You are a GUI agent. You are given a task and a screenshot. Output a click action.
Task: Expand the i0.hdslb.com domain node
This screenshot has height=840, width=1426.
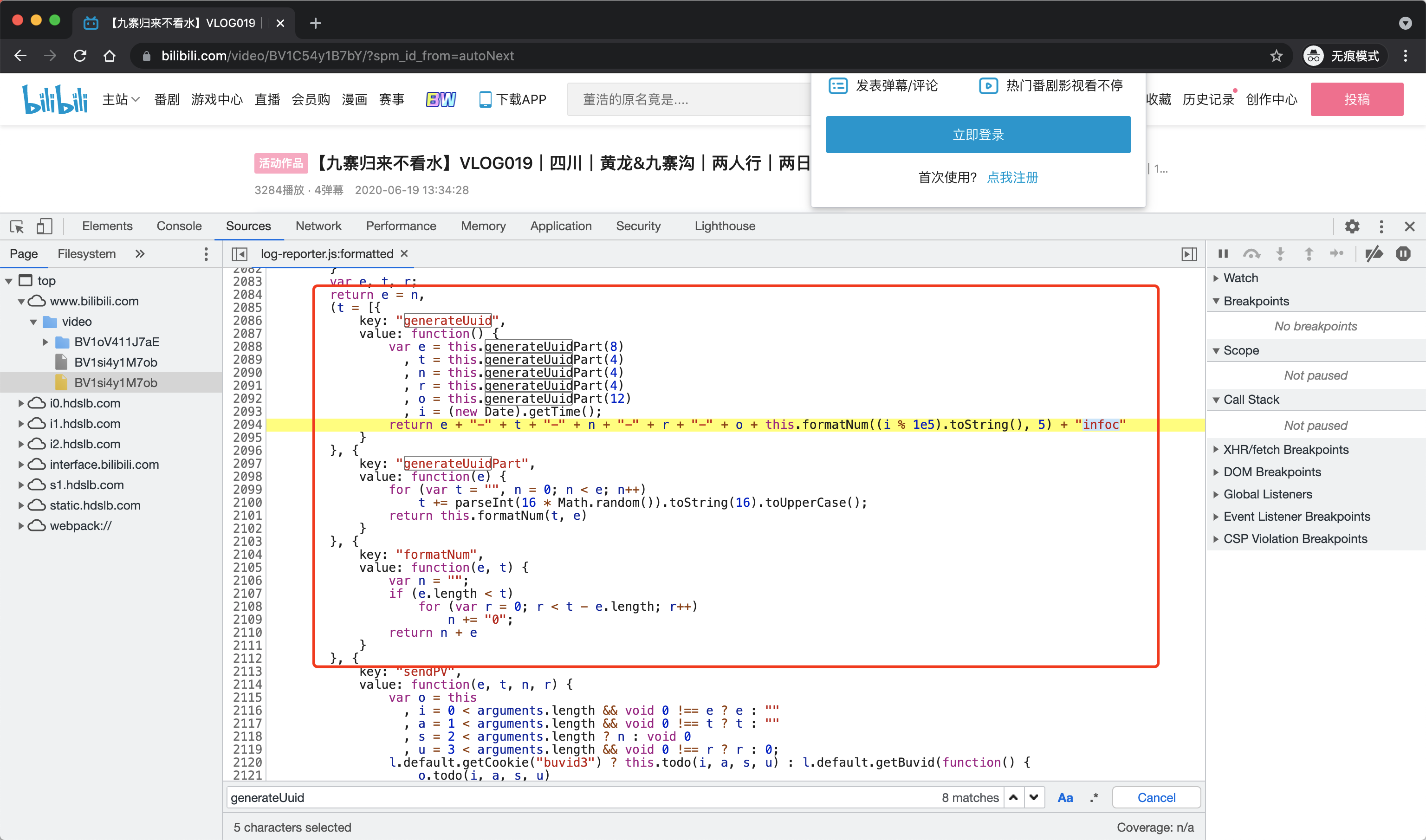pyautogui.click(x=21, y=403)
